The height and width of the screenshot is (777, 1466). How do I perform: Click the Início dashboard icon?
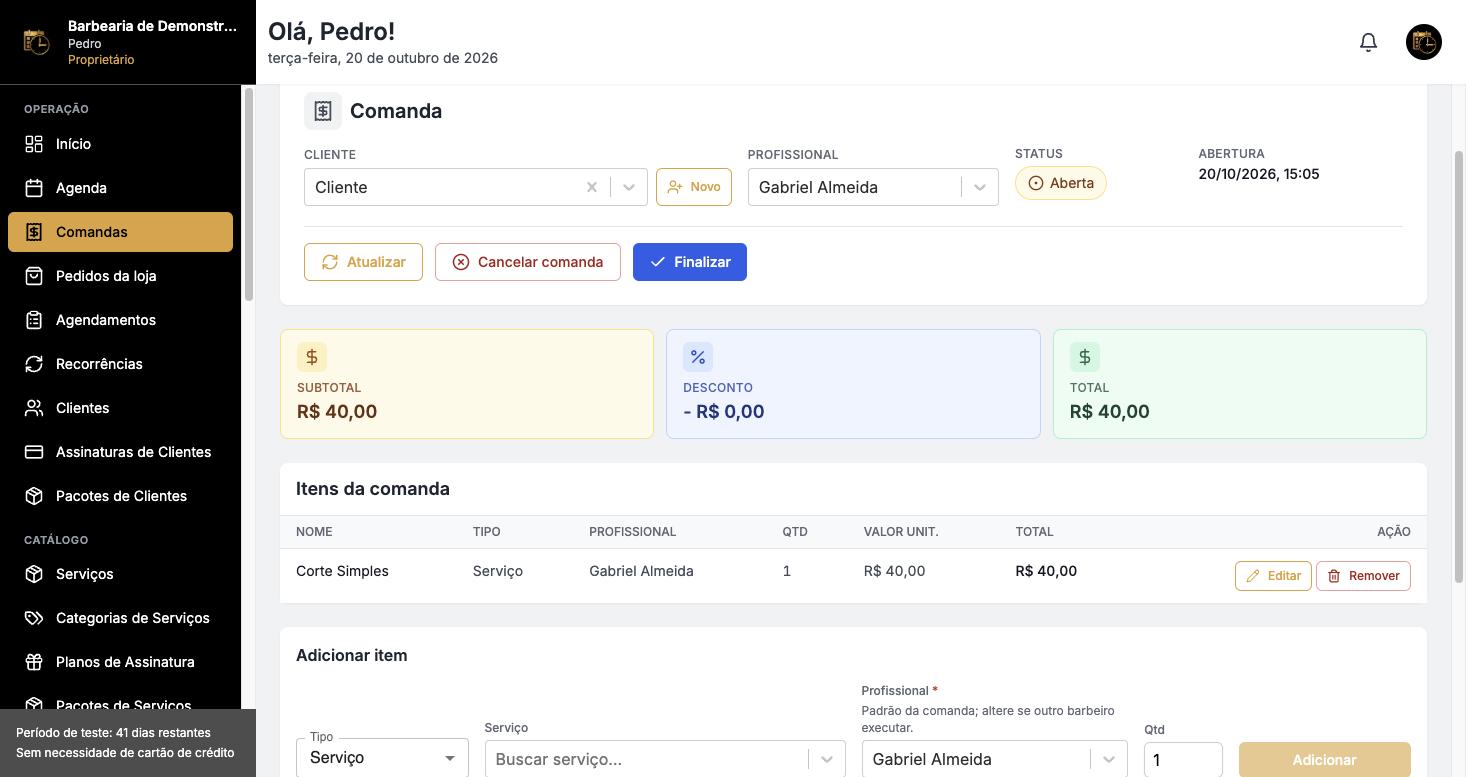[x=34, y=144]
